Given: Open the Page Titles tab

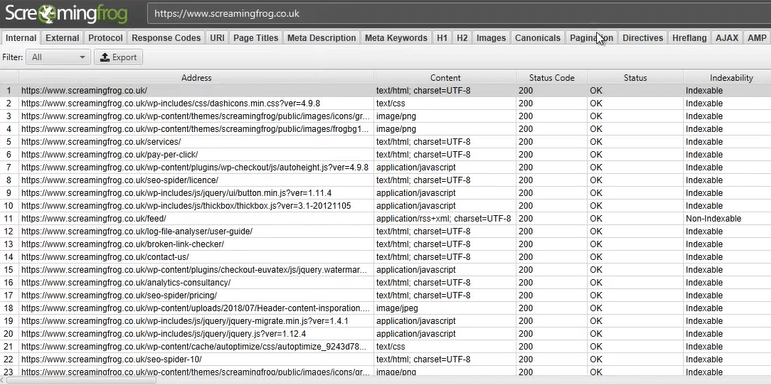Looking at the screenshot, I should [x=256, y=38].
